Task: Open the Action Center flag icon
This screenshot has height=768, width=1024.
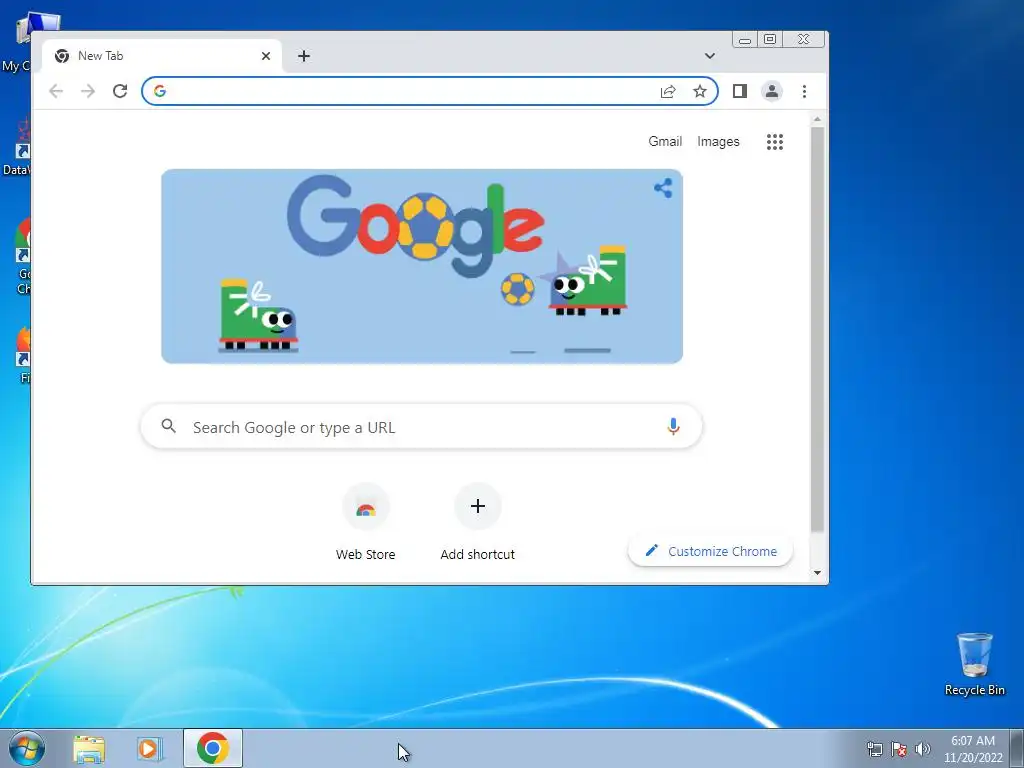Action: point(899,749)
